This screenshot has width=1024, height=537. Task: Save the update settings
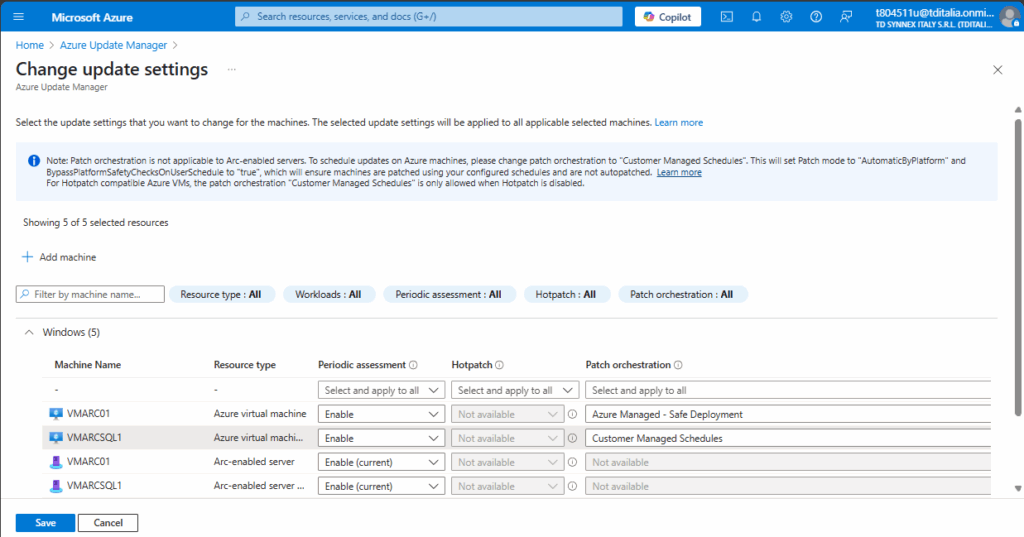coord(45,523)
